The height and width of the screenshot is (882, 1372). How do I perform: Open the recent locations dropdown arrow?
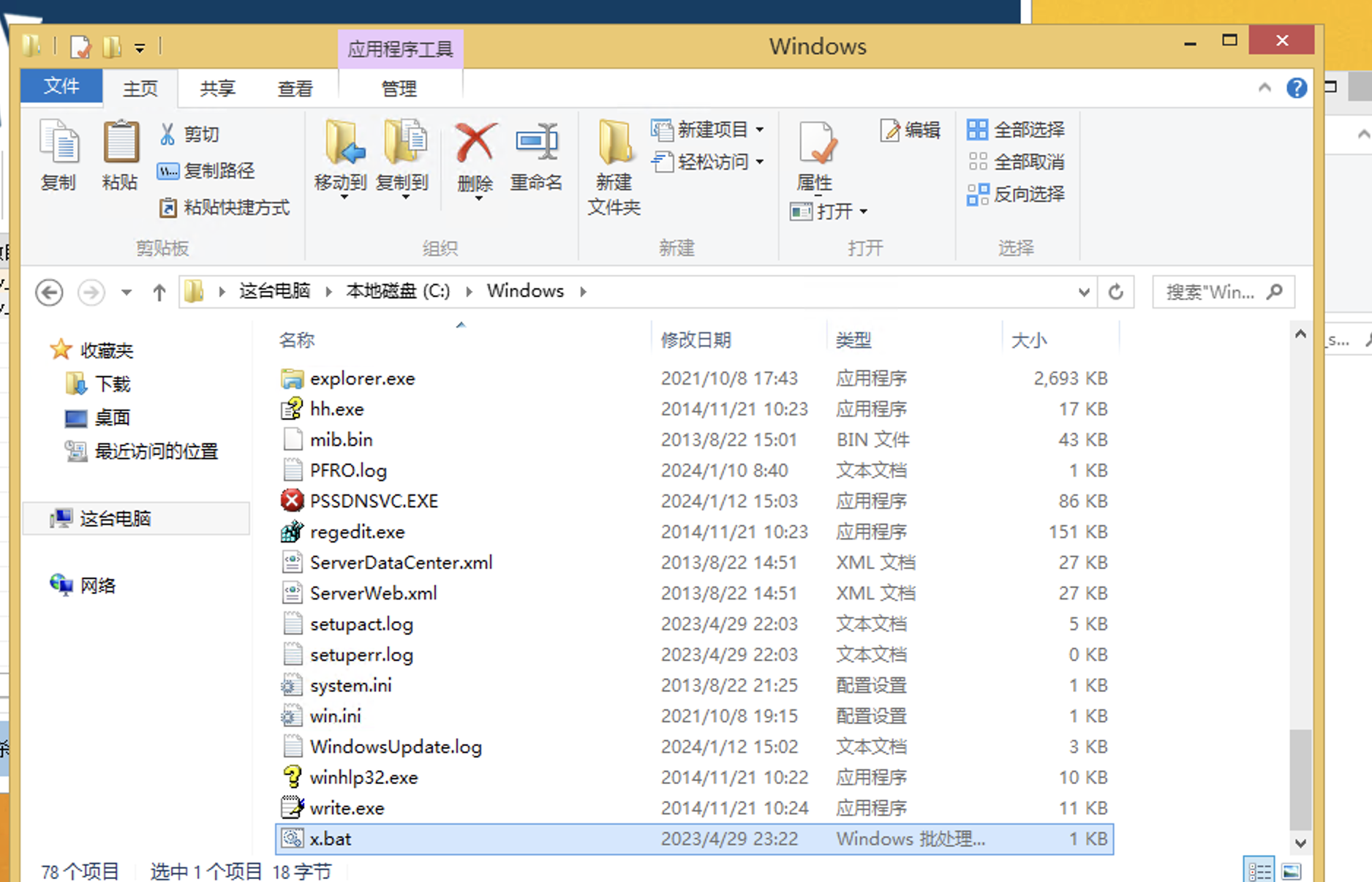click(x=127, y=293)
